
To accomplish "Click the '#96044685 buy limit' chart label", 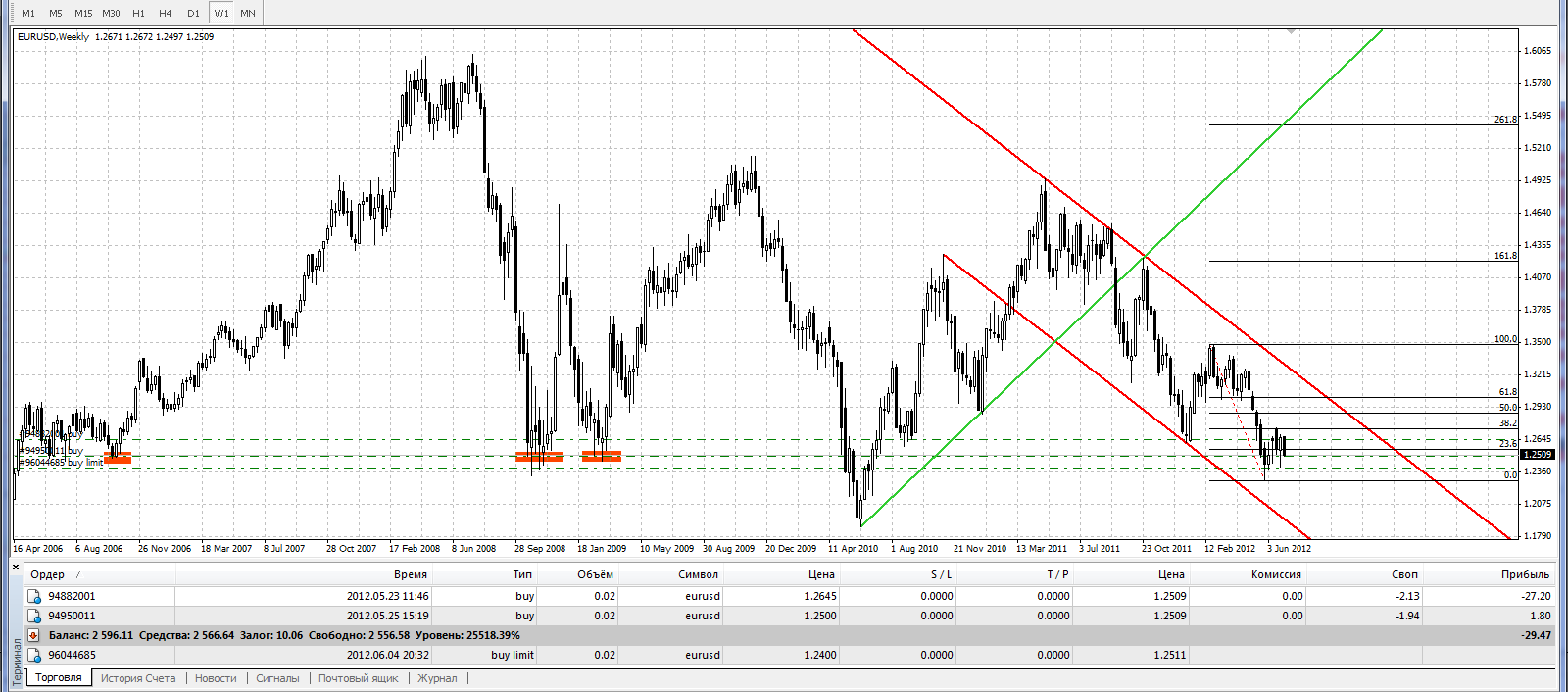I will pyautogui.click(x=61, y=463).
